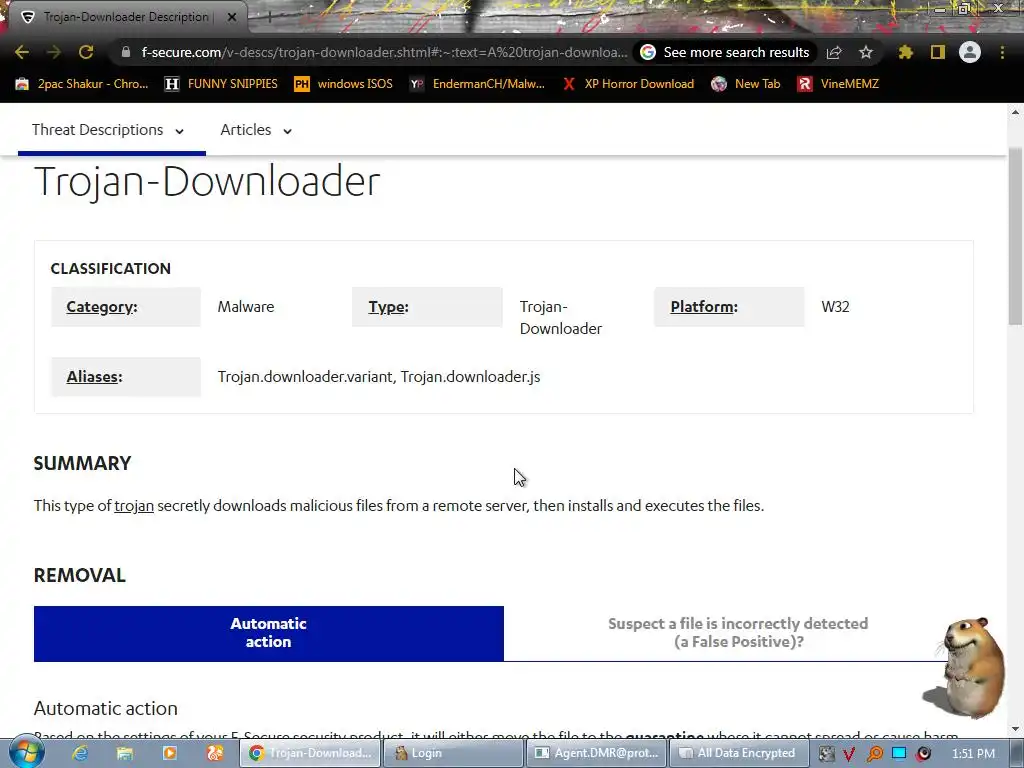1024x768 pixels.
Task: Bookmark this page with the star
Action: point(866,52)
